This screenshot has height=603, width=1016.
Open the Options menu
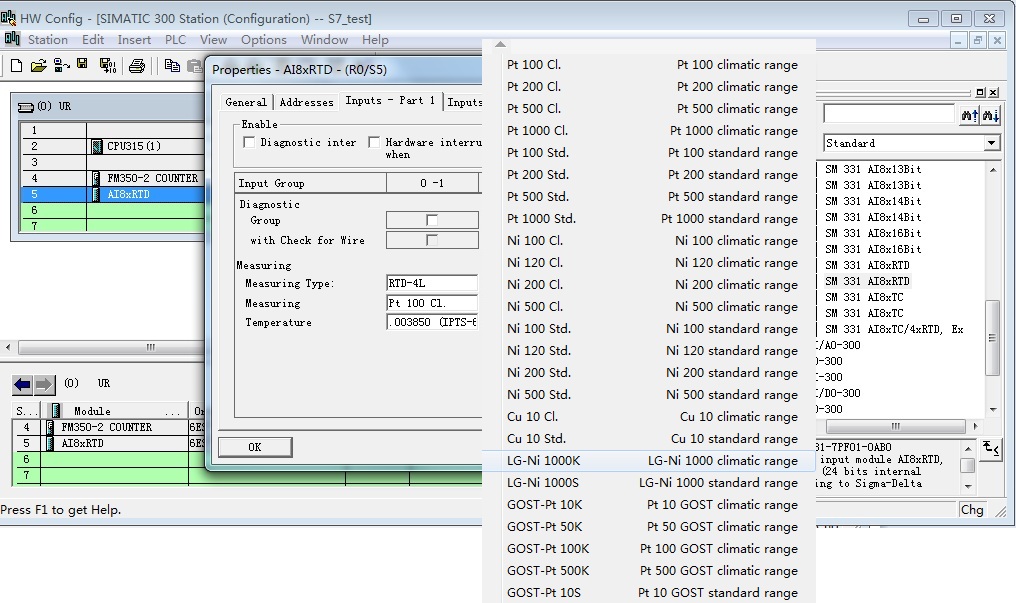(x=264, y=40)
